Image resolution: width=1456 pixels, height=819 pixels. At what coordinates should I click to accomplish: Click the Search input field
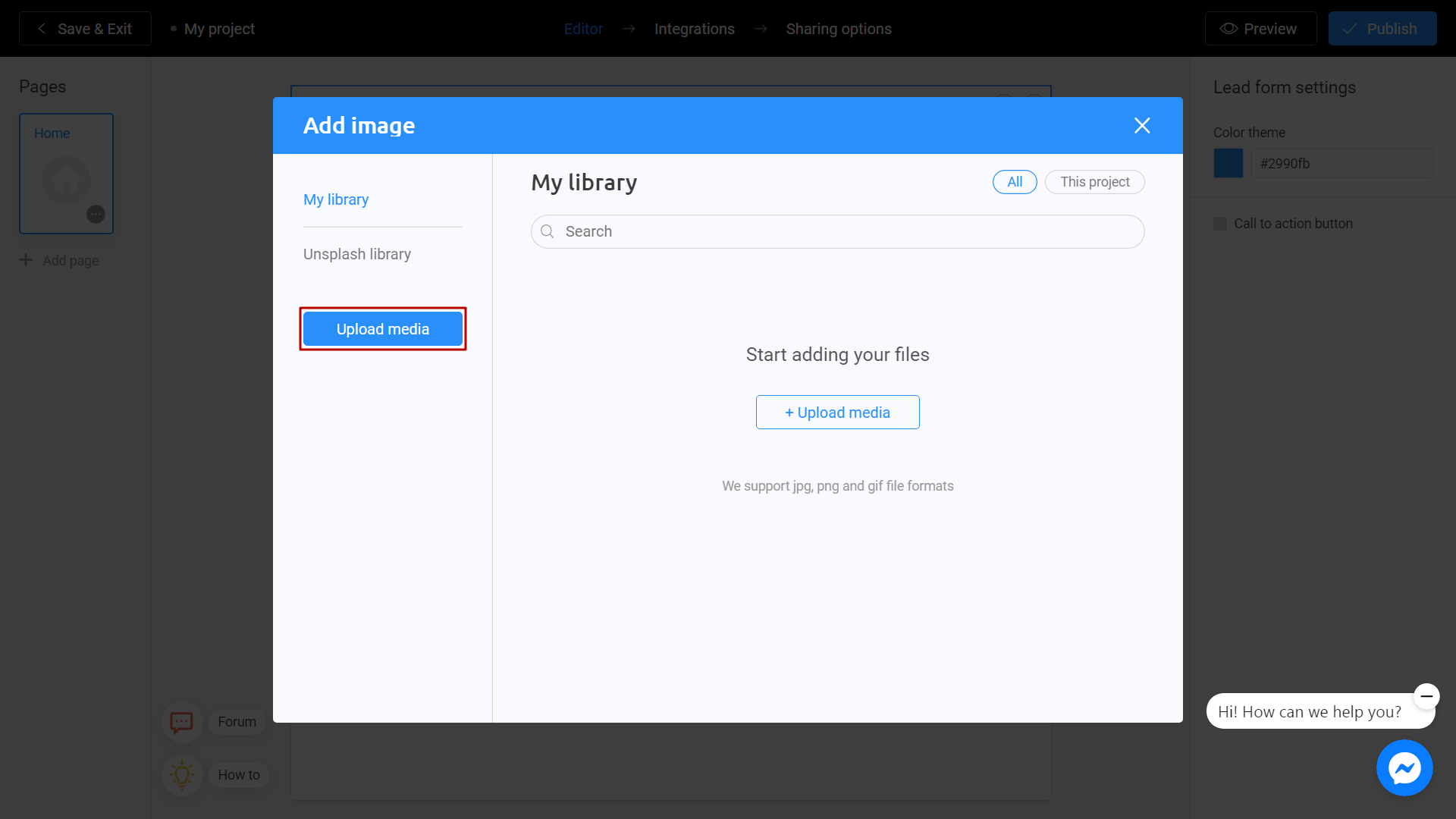(x=837, y=231)
